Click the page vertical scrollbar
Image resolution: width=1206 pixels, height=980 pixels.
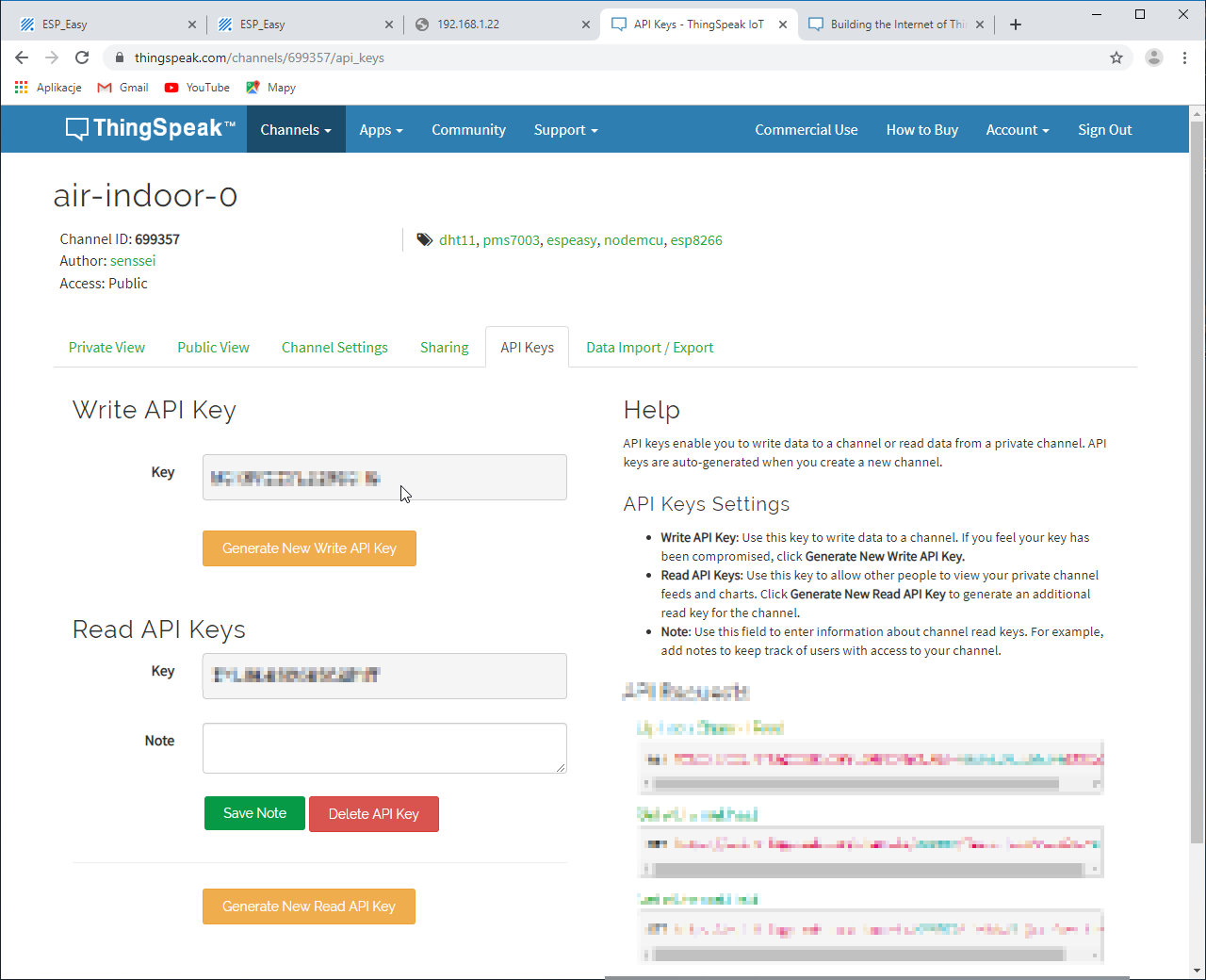(1197, 481)
